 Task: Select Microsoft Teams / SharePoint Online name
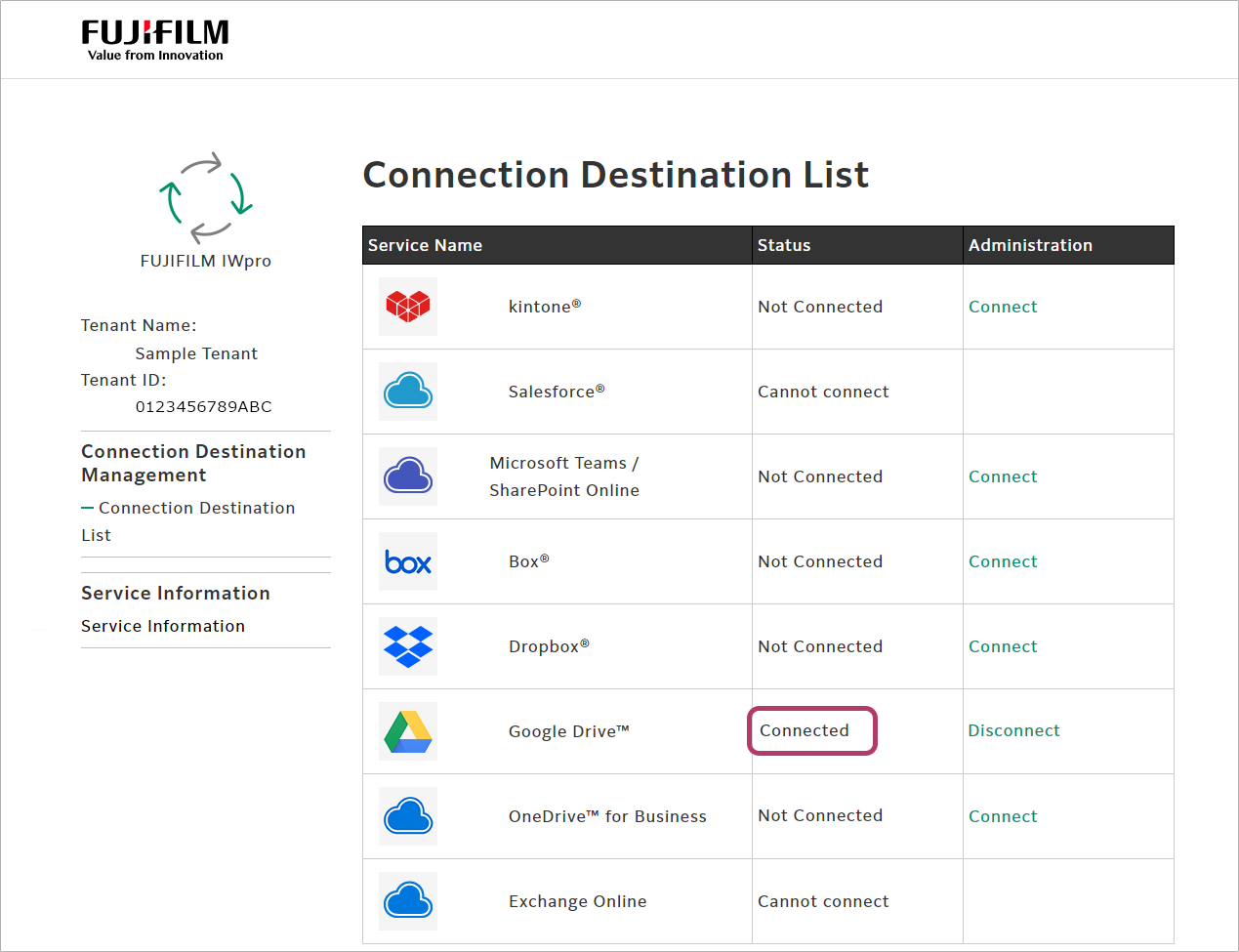click(x=564, y=476)
